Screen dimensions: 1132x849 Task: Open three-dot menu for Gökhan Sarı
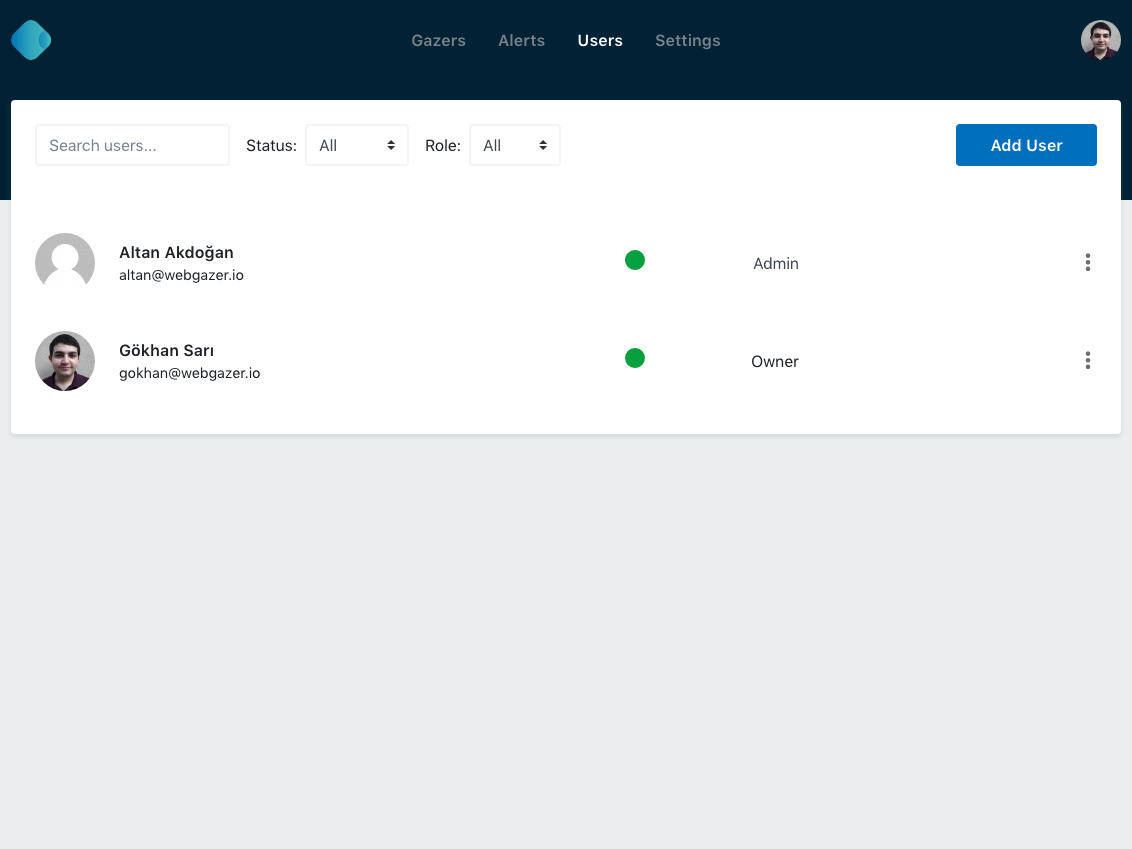coord(1087,361)
